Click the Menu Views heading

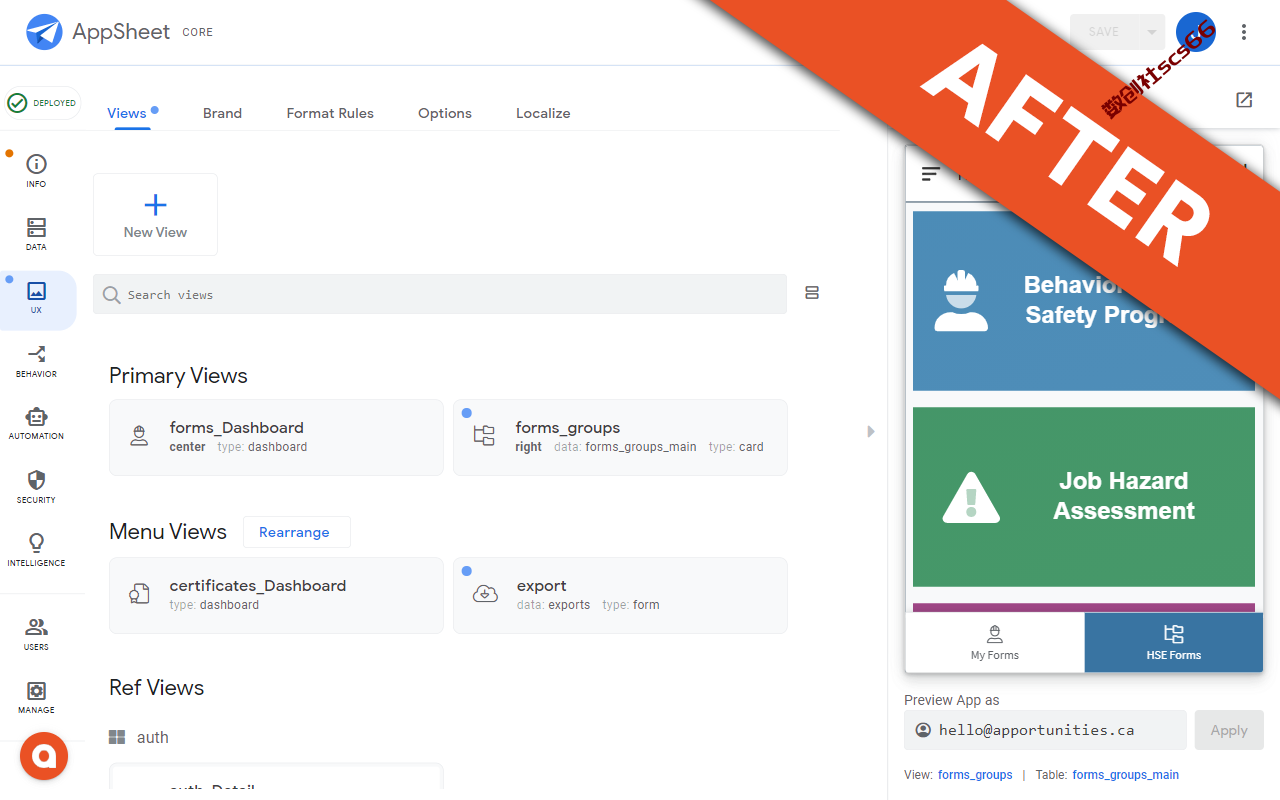168,532
